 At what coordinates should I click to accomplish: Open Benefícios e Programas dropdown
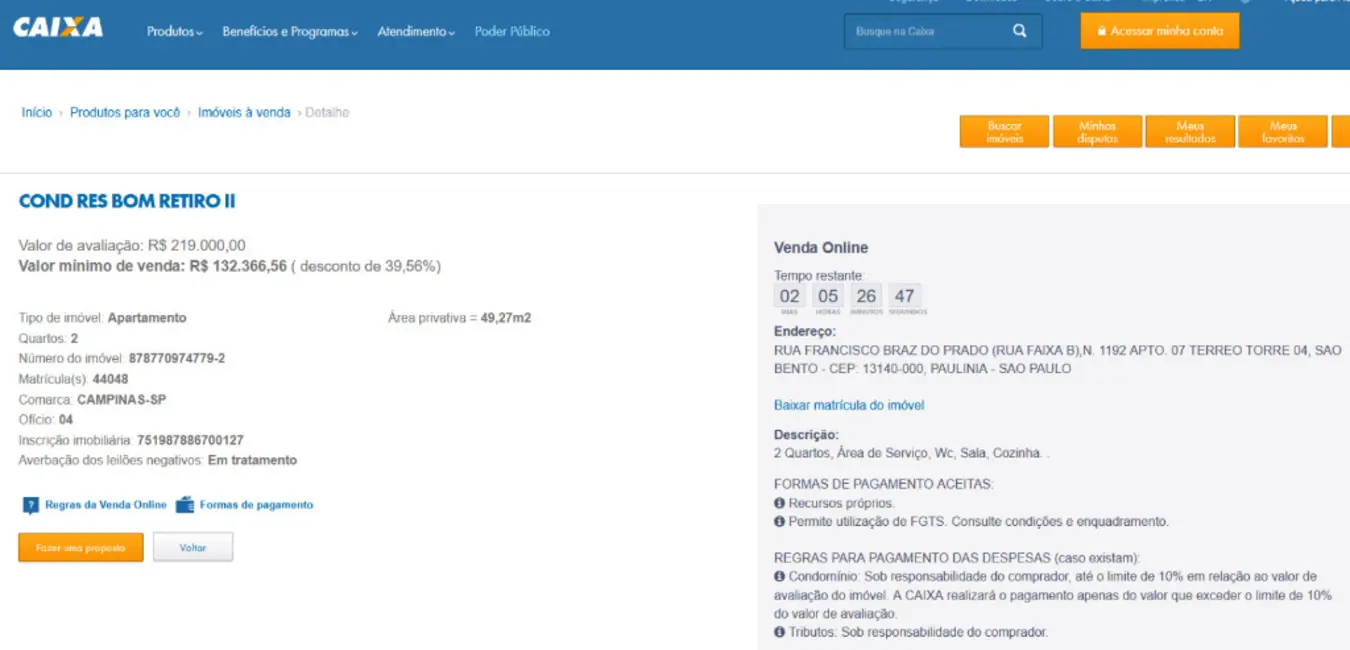(x=289, y=32)
